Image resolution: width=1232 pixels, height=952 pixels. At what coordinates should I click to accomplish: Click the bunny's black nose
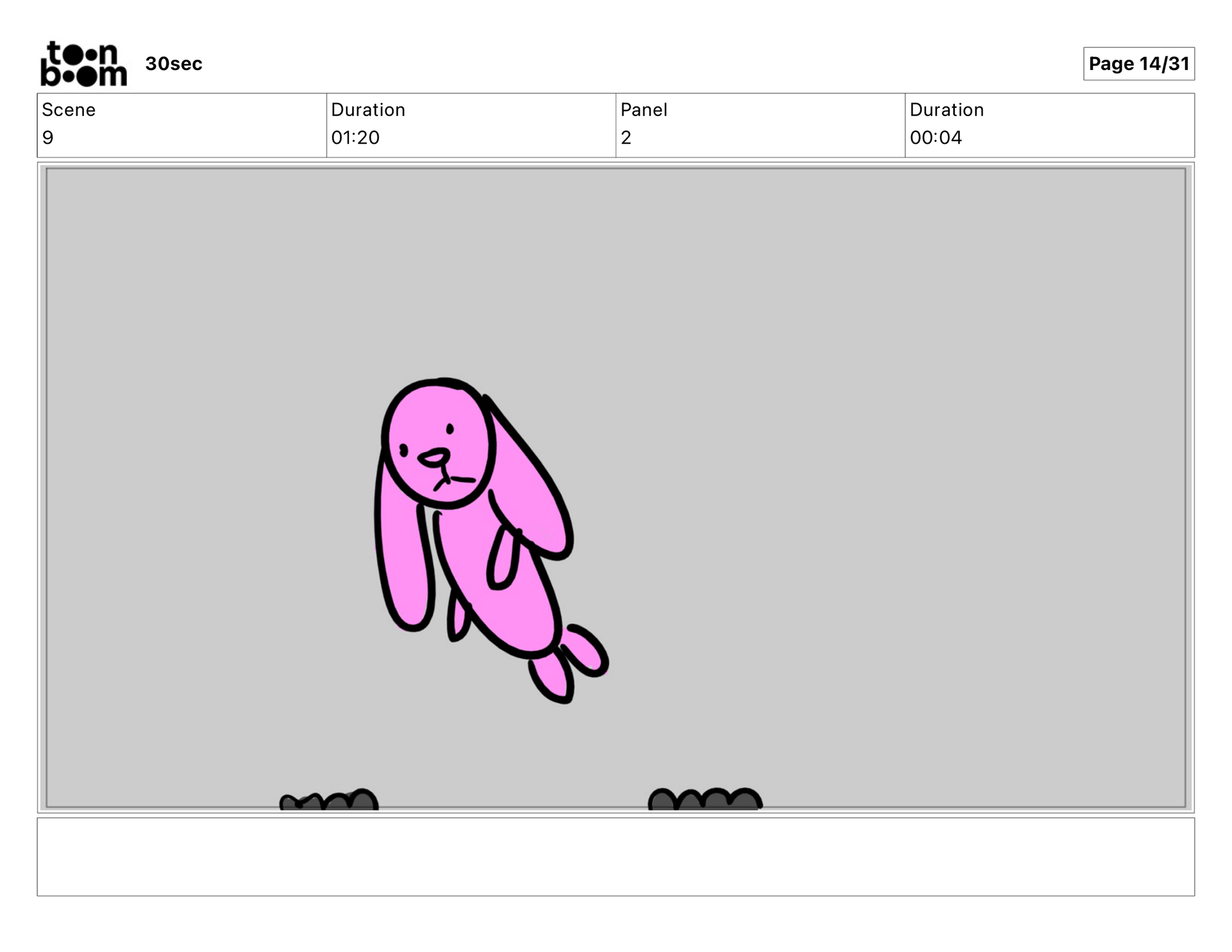(434, 458)
